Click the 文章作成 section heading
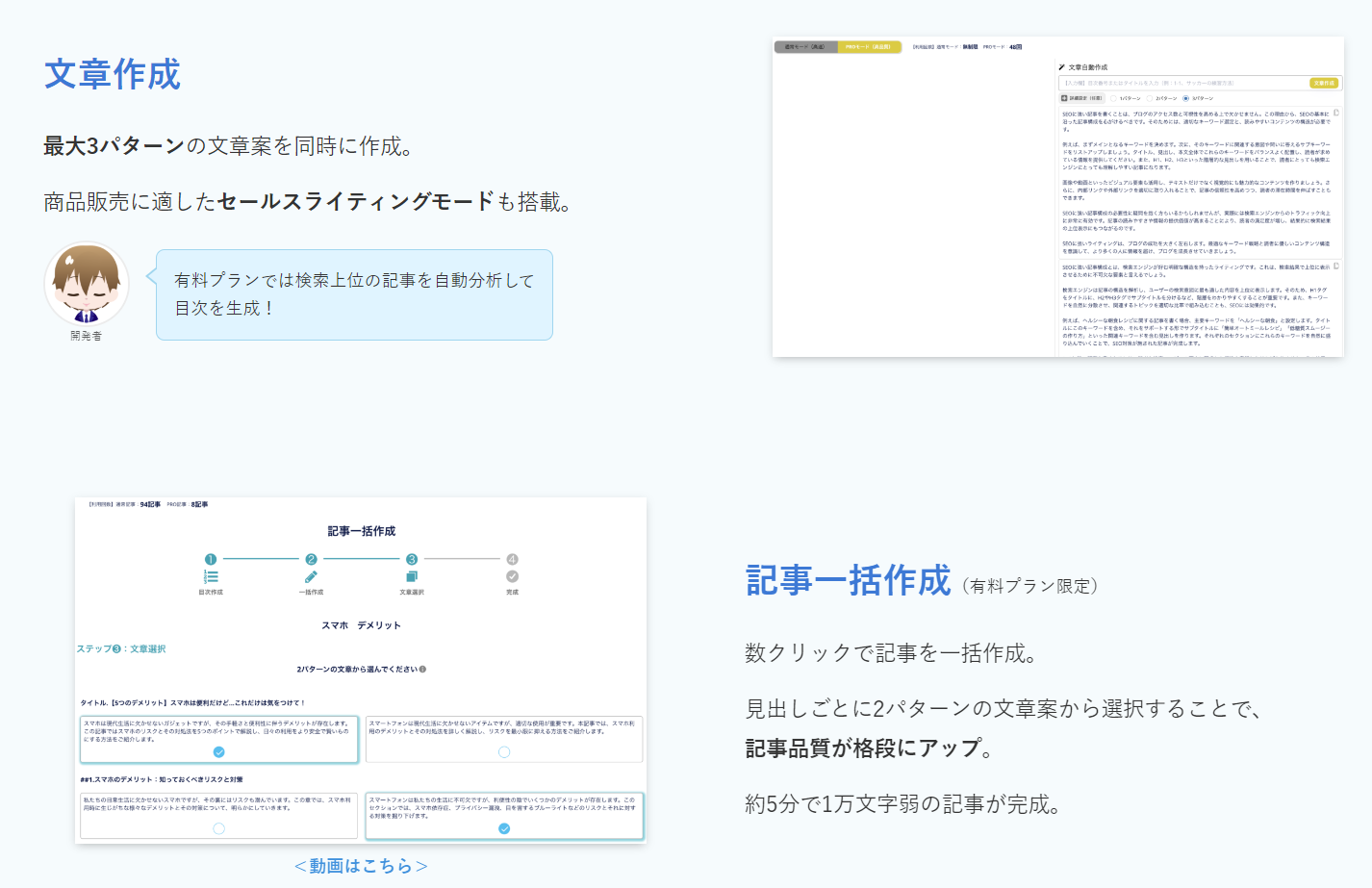Screen dimensions: 1372x888 pyautogui.click(x=113, y=74)
